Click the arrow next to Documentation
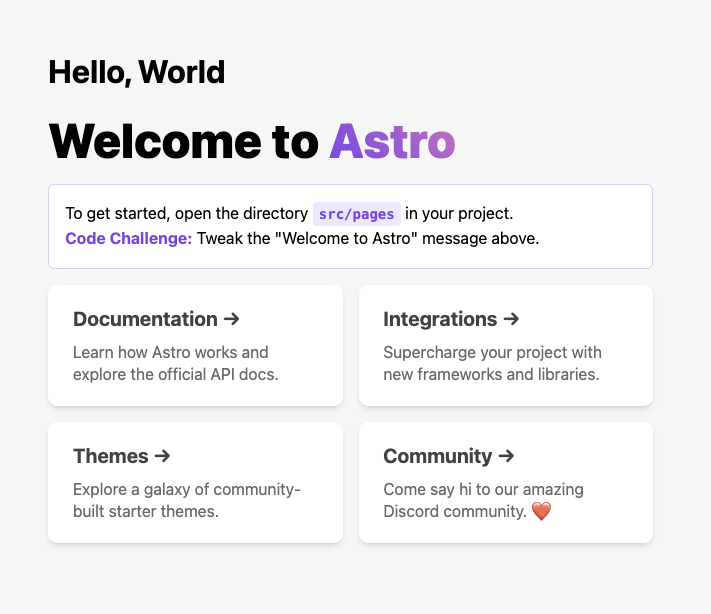711x614 pixels. point(232,319)
